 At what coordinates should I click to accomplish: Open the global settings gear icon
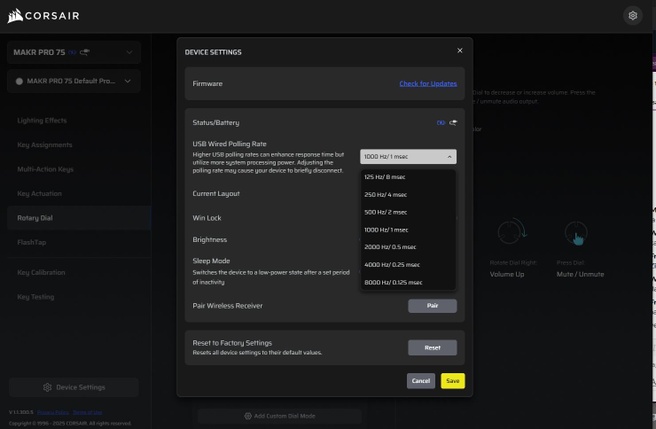(x=633, y=16)
